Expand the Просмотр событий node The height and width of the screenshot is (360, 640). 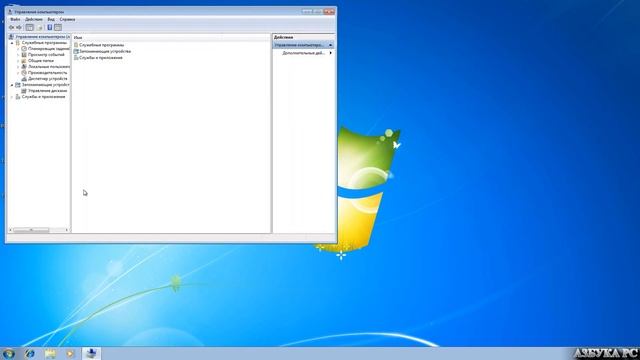18,54
